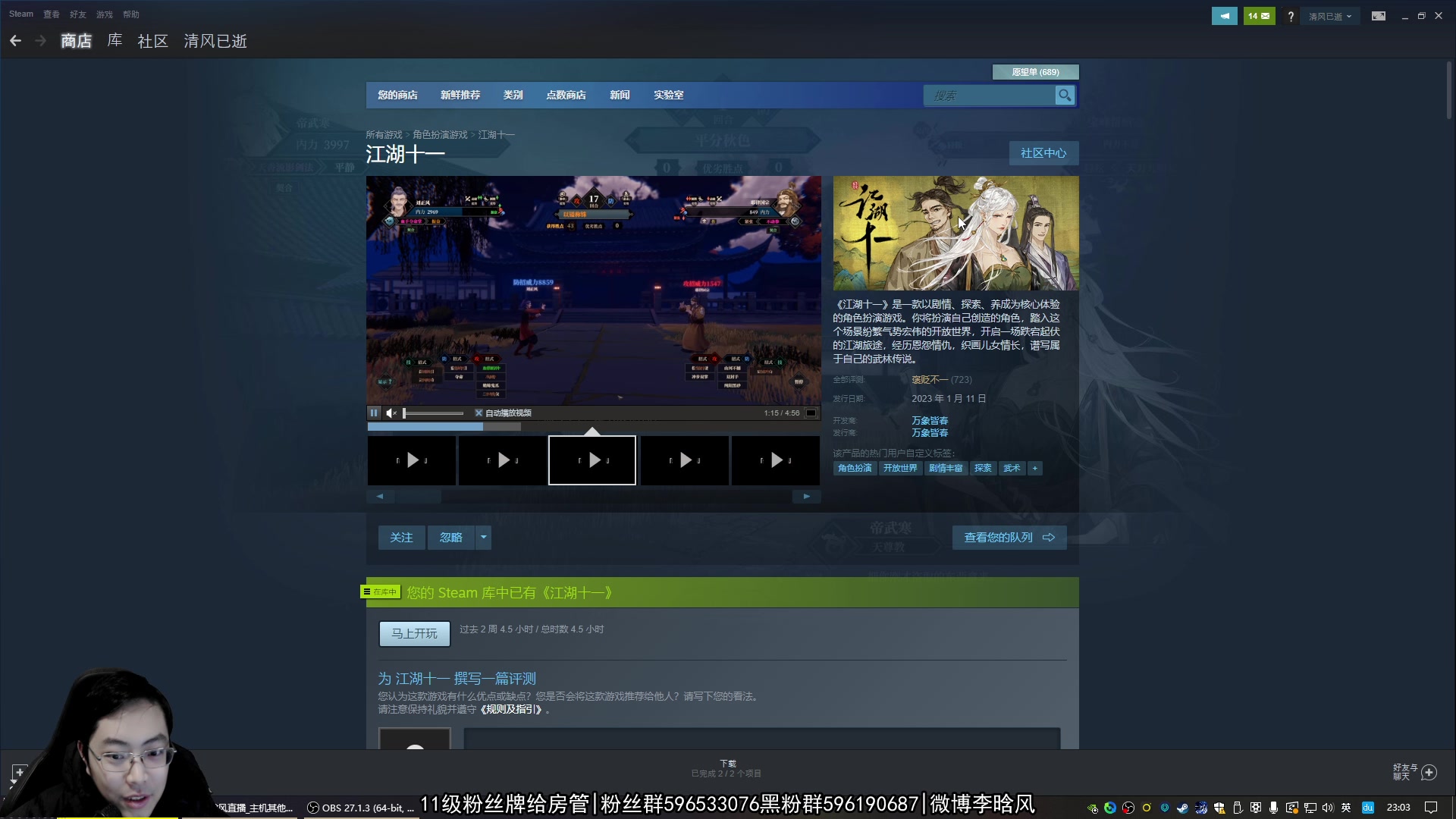Click the add game plus icon
This screenshot has height=819, width=1456.
coord(20,772)
